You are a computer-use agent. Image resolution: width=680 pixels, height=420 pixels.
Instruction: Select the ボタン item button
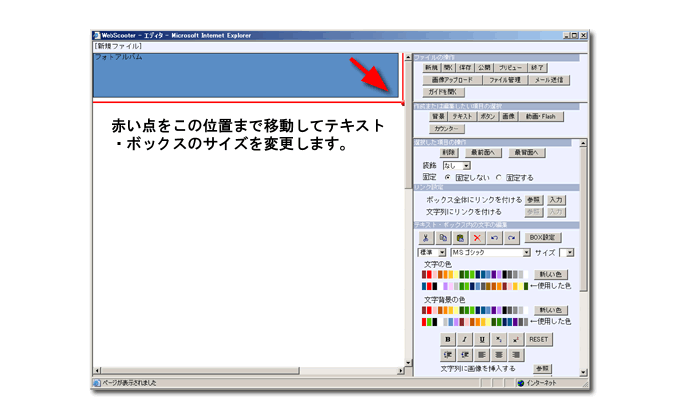488,116
